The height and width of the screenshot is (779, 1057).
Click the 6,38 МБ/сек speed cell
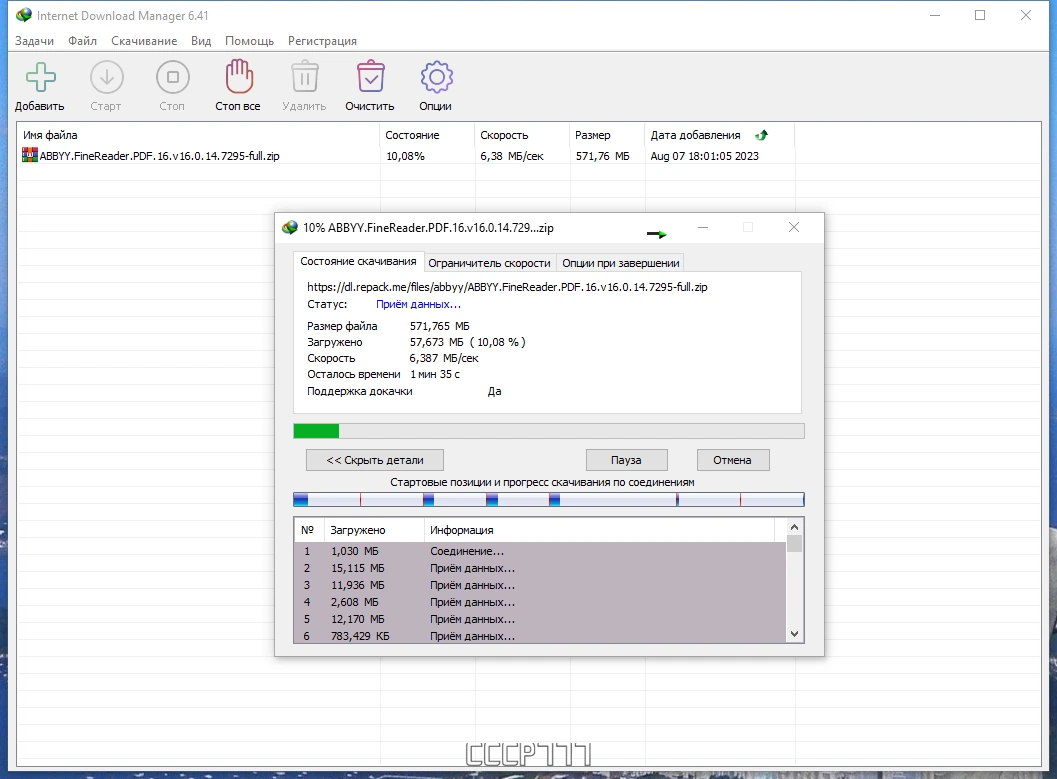point(512,156)
